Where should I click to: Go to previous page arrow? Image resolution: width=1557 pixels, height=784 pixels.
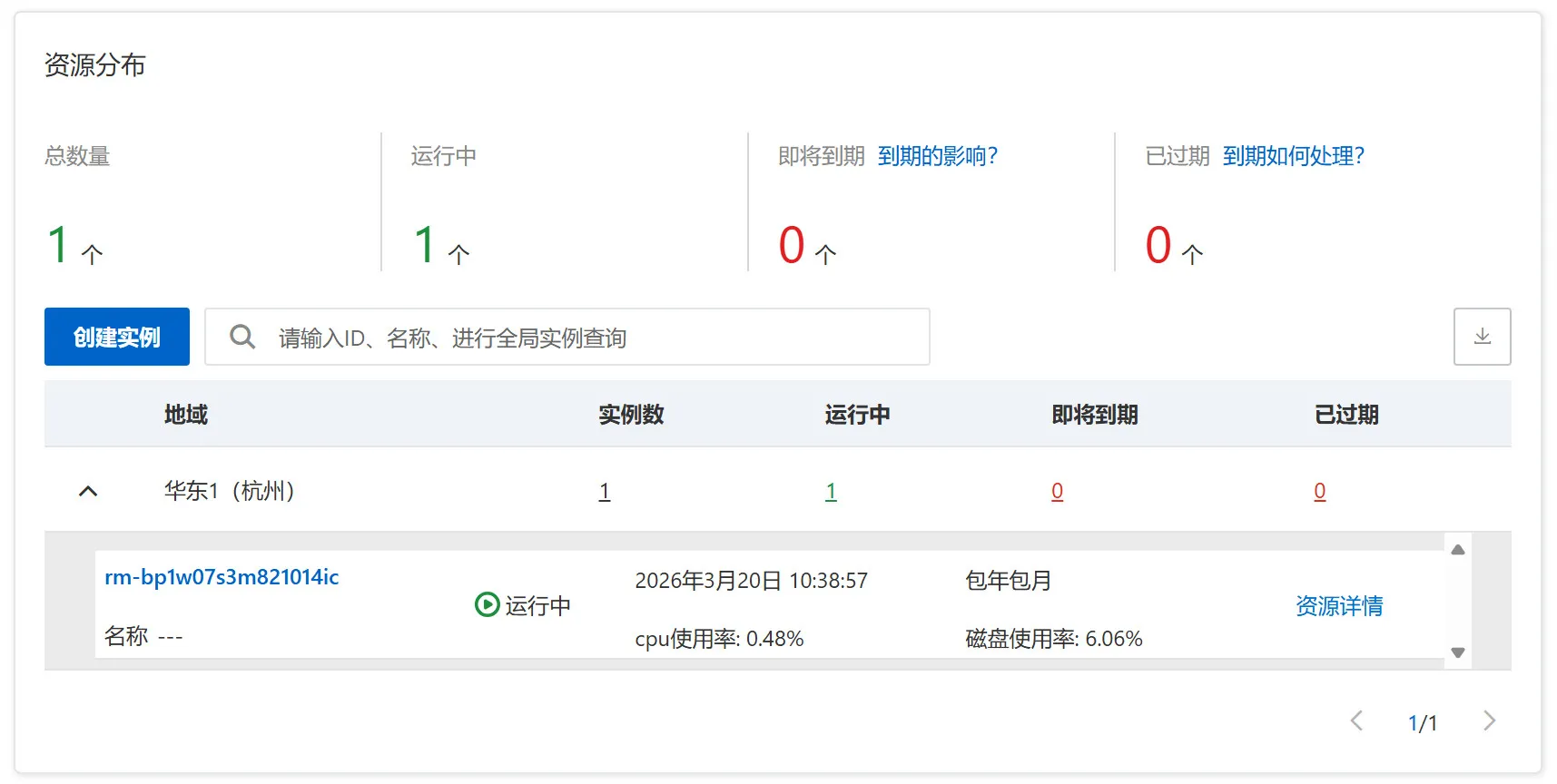1356,721
